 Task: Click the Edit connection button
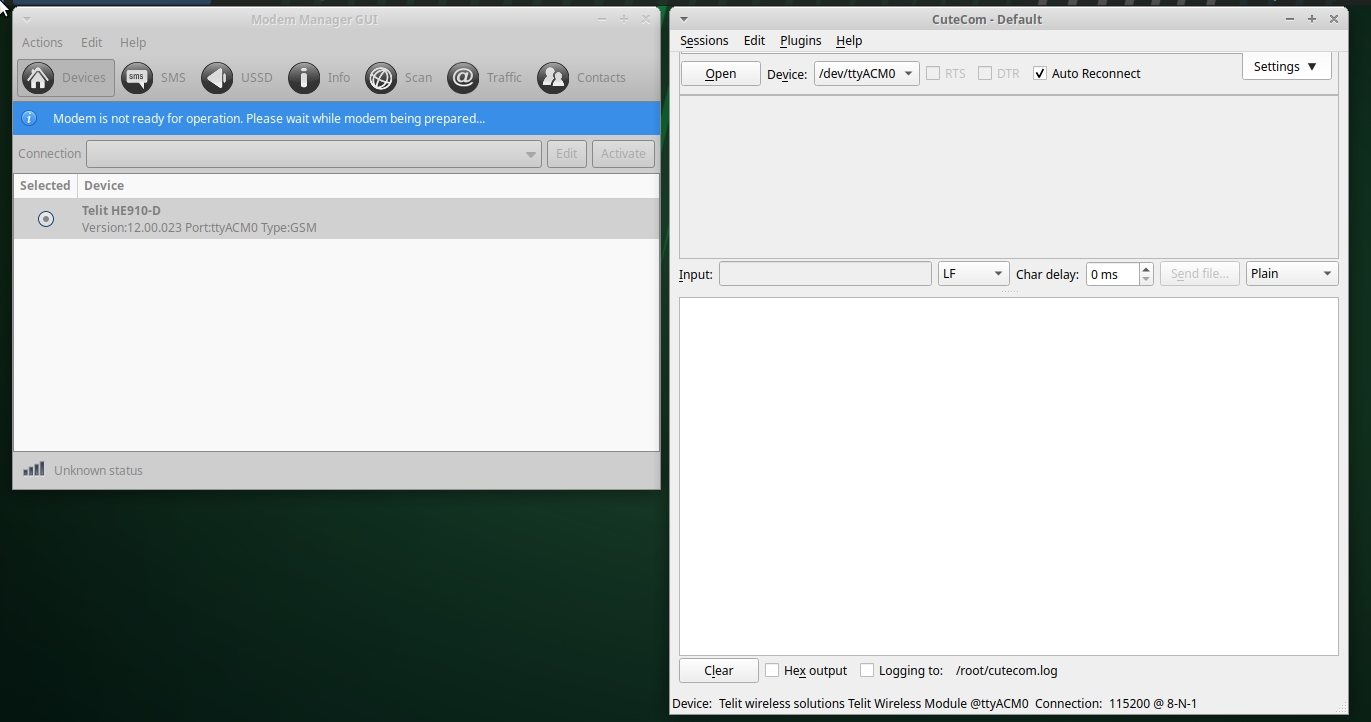coord(567,154)
